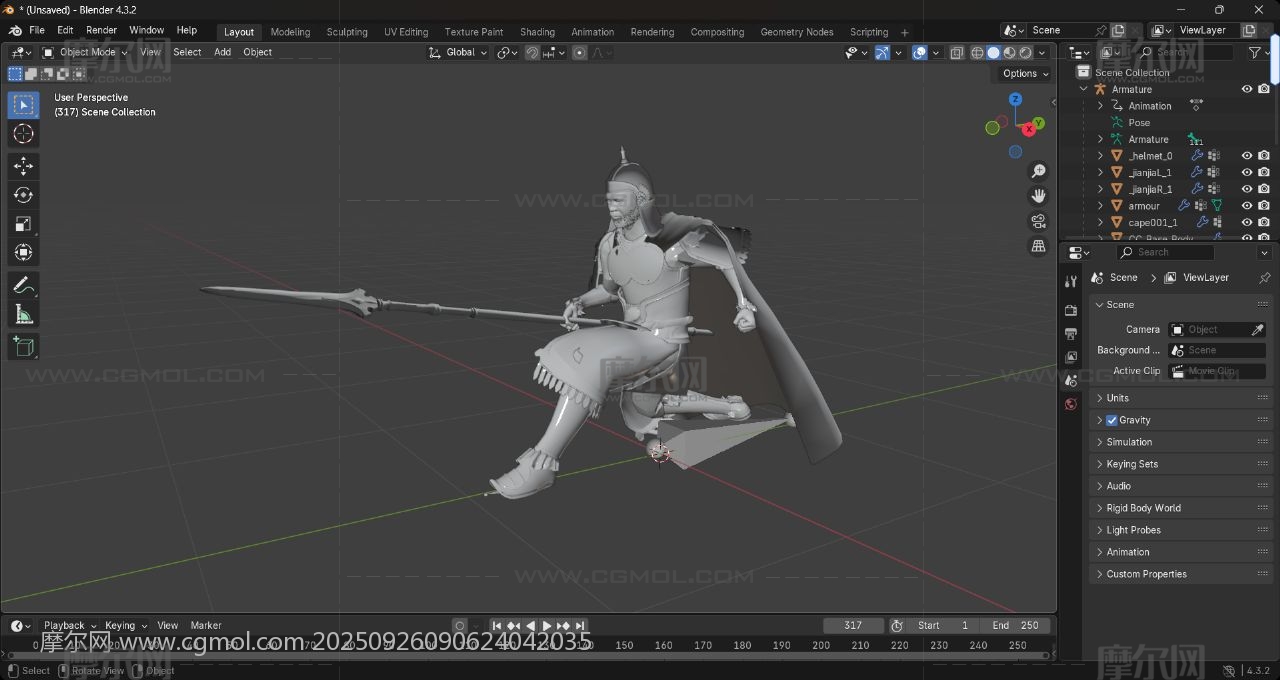Switch to orthographic/perspective grid icon
1280x680 pixels.
click(x=1038, y=246)
